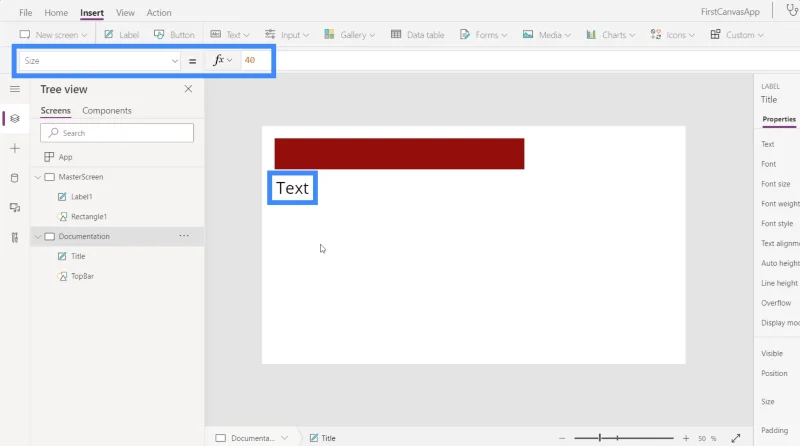Adjust the canvas zoom slider
This screenshot has height=446, width=800.
point(623,438)
